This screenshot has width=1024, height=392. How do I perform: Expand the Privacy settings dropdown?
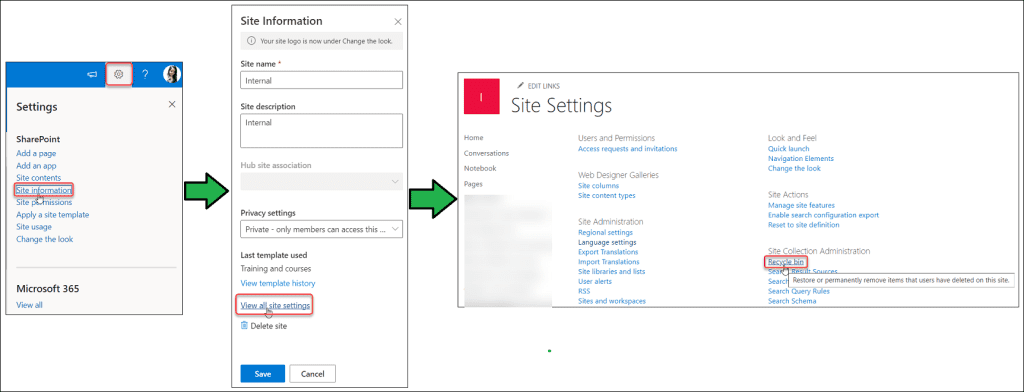[321, 229]
